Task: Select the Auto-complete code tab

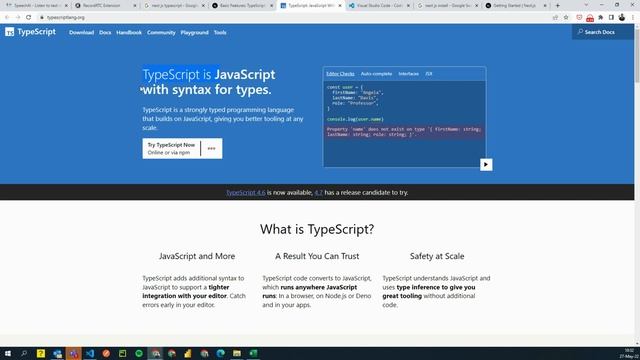Action: 376,74
